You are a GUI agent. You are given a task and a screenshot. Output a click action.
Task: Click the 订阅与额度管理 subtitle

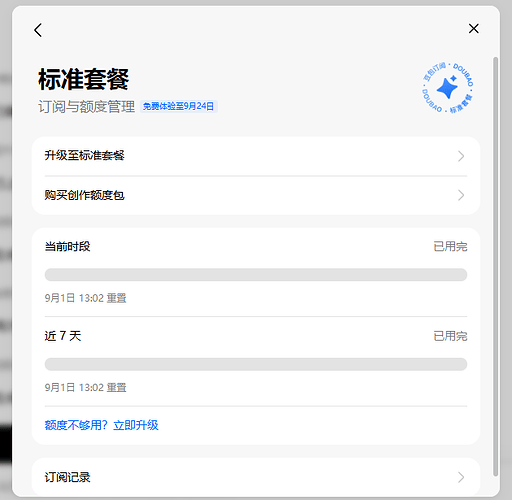click(86, 107)
